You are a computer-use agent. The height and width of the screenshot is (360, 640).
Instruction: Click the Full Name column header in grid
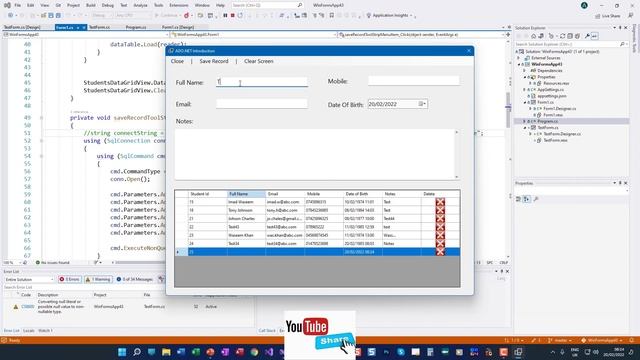click(x=246, y=194)
